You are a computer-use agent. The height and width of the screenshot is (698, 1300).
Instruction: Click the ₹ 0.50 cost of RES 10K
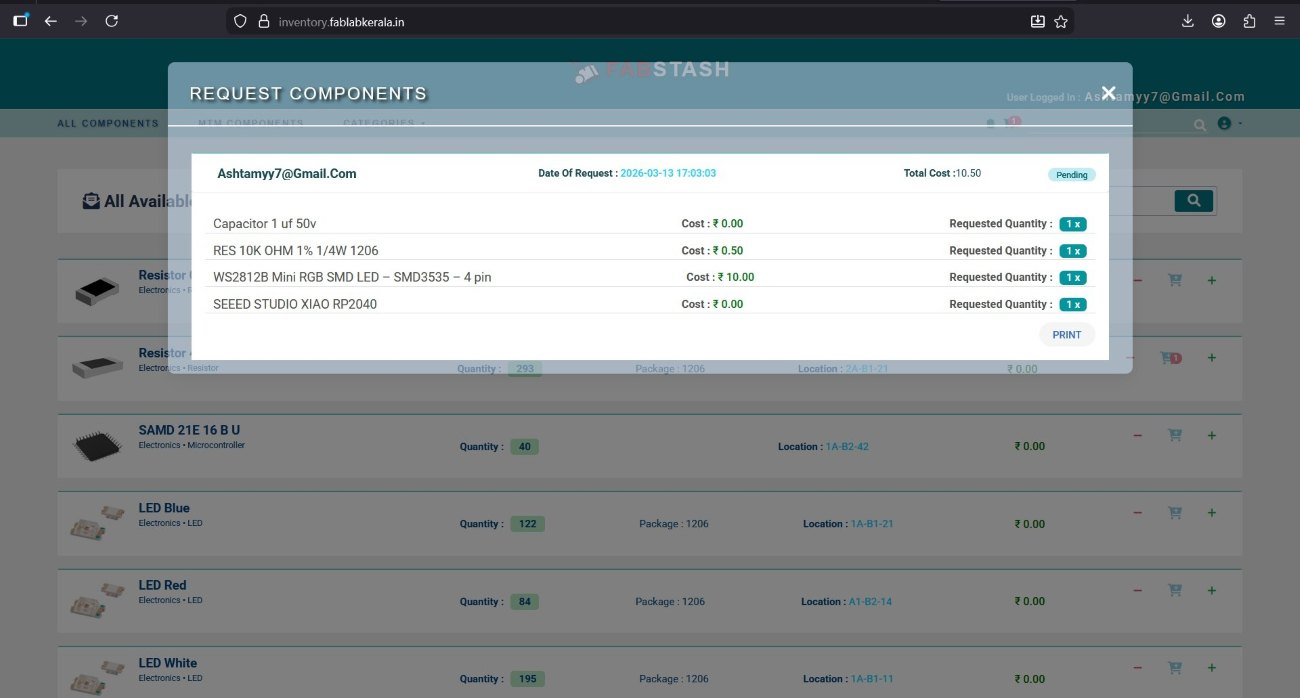[728, 251]
